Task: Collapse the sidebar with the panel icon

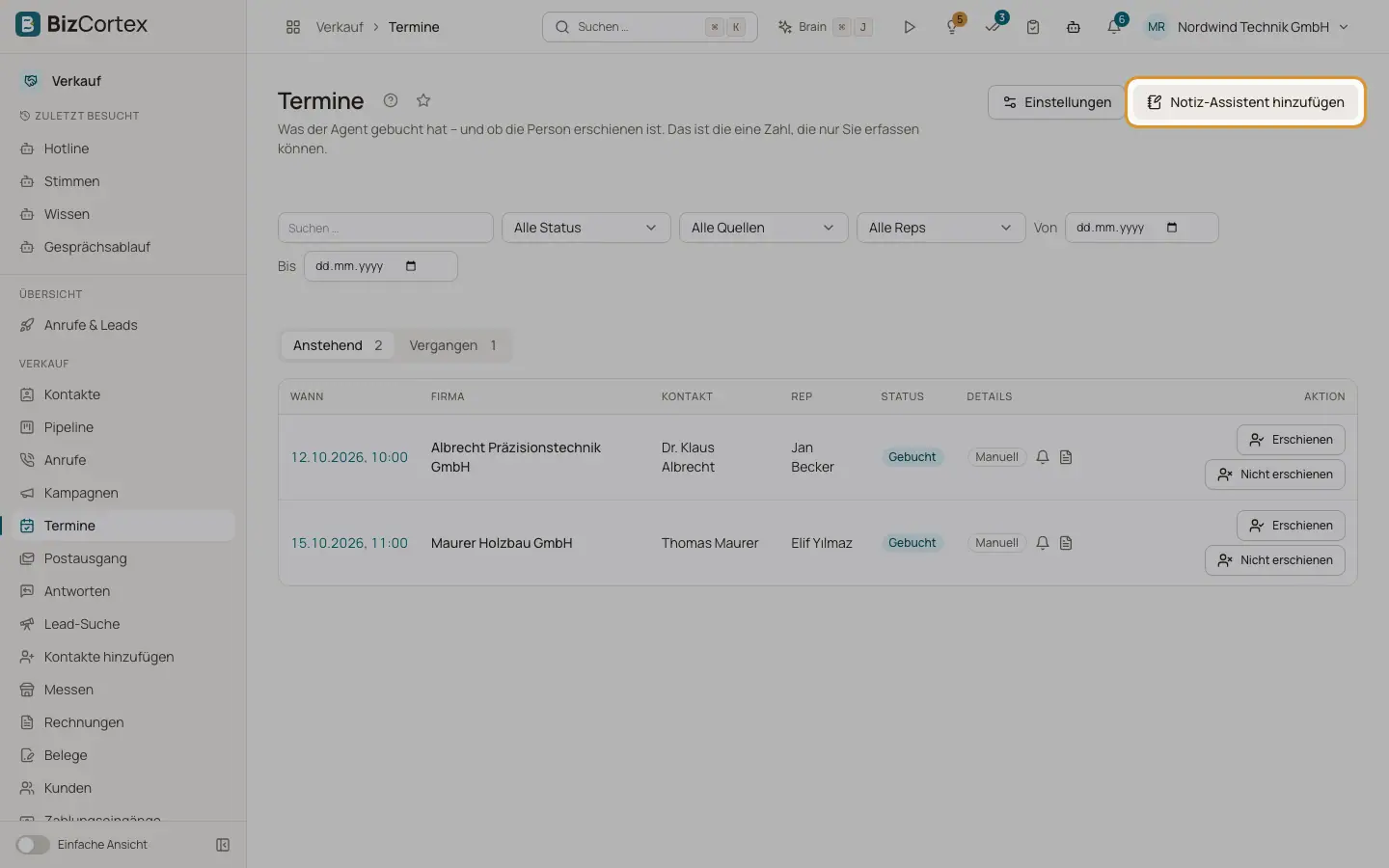Action: click(x=223, y=845)
